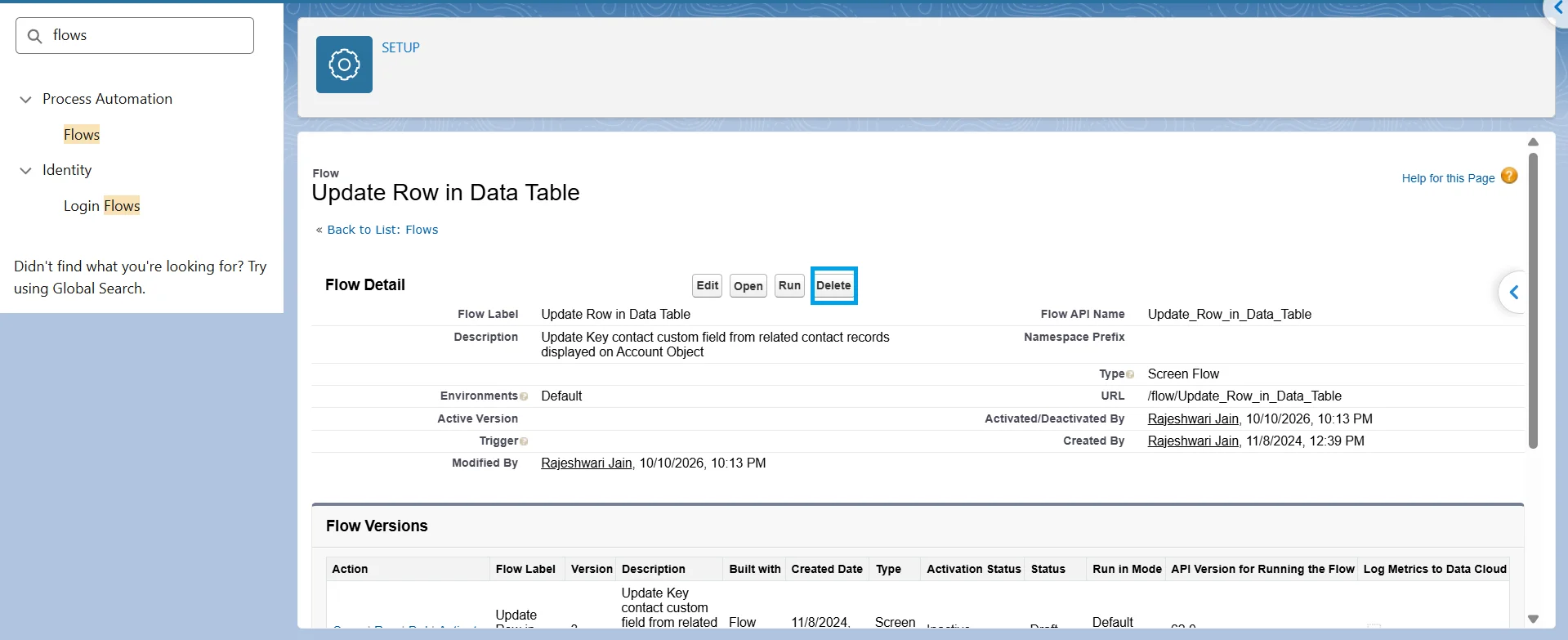
Task: Click the scroll down arrow of the page scrollbar
Action: click(1533, 620)
